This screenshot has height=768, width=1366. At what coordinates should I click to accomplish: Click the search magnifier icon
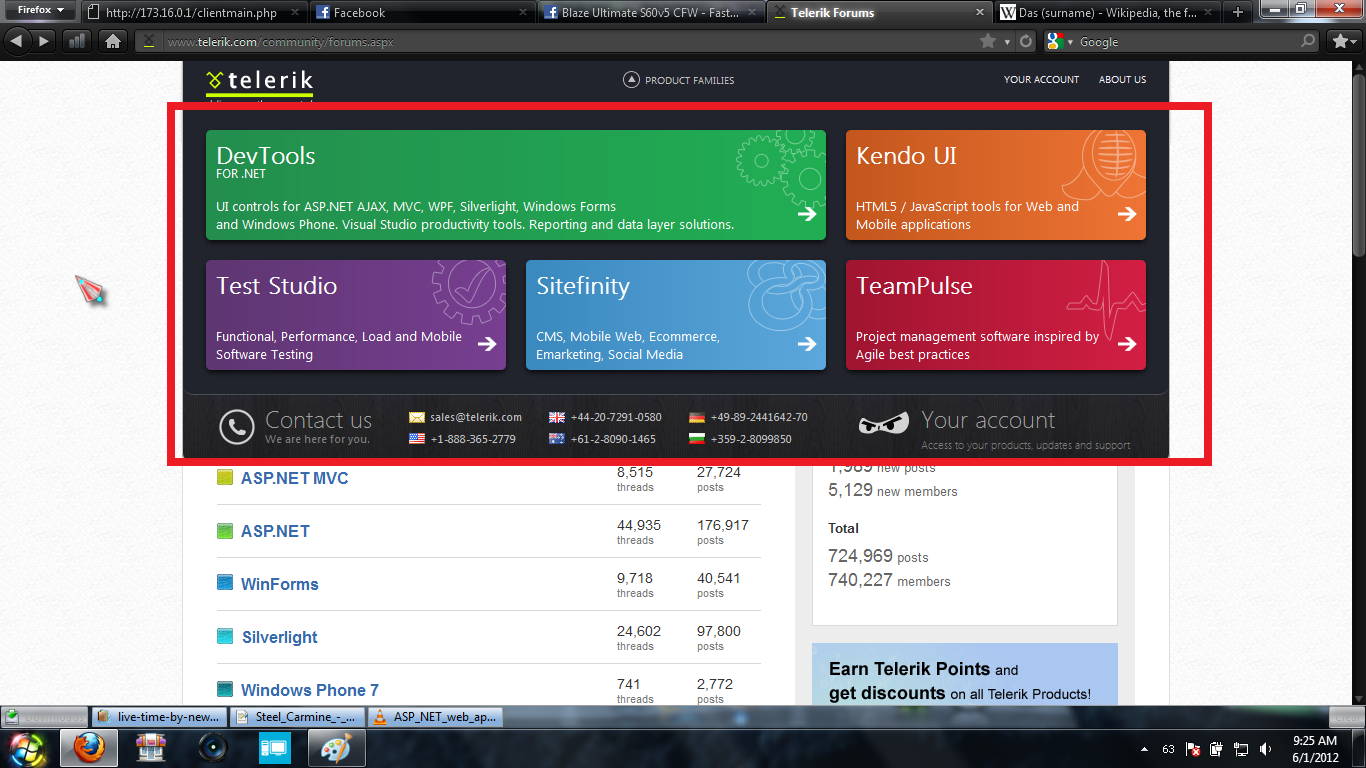pyautogui.click(x=1308, y=41)
